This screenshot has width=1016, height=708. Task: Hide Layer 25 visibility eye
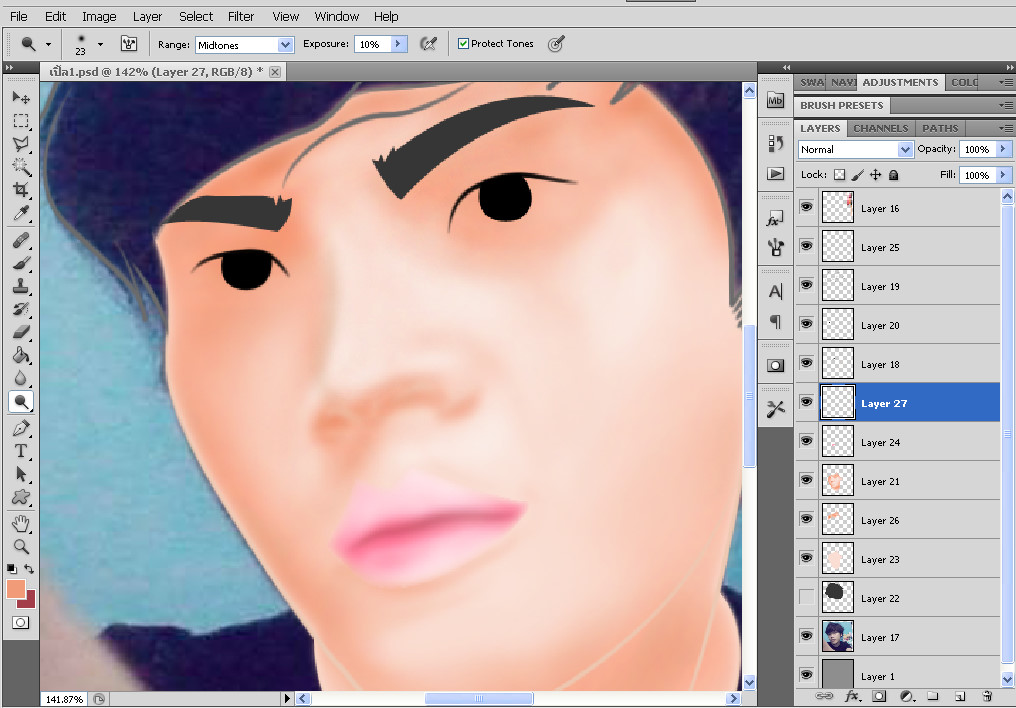(806, 246)
